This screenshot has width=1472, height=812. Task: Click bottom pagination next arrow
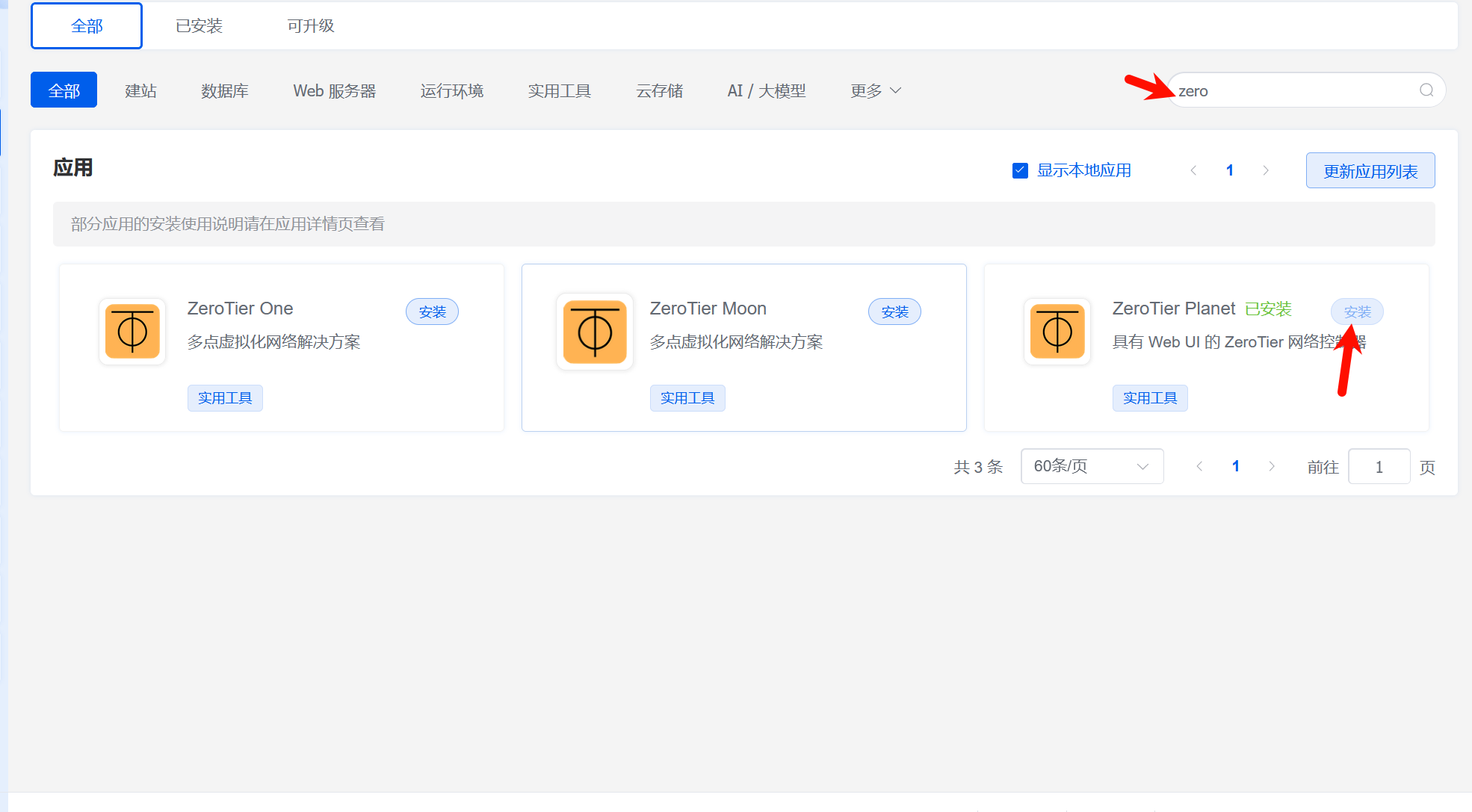(1272, 466)
